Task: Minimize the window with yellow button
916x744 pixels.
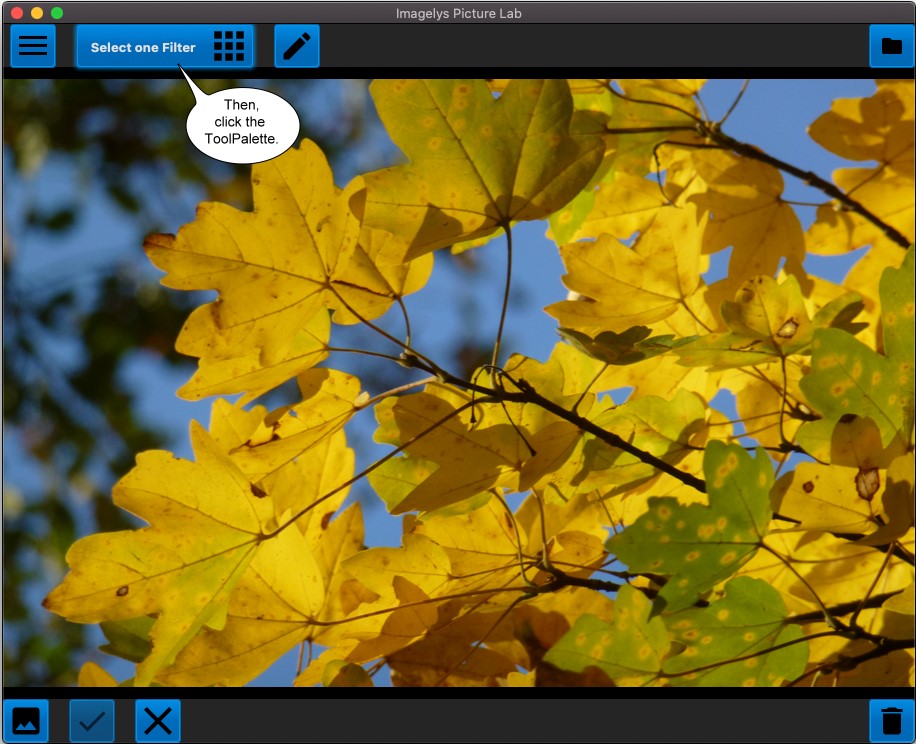Action: (37, 13)
